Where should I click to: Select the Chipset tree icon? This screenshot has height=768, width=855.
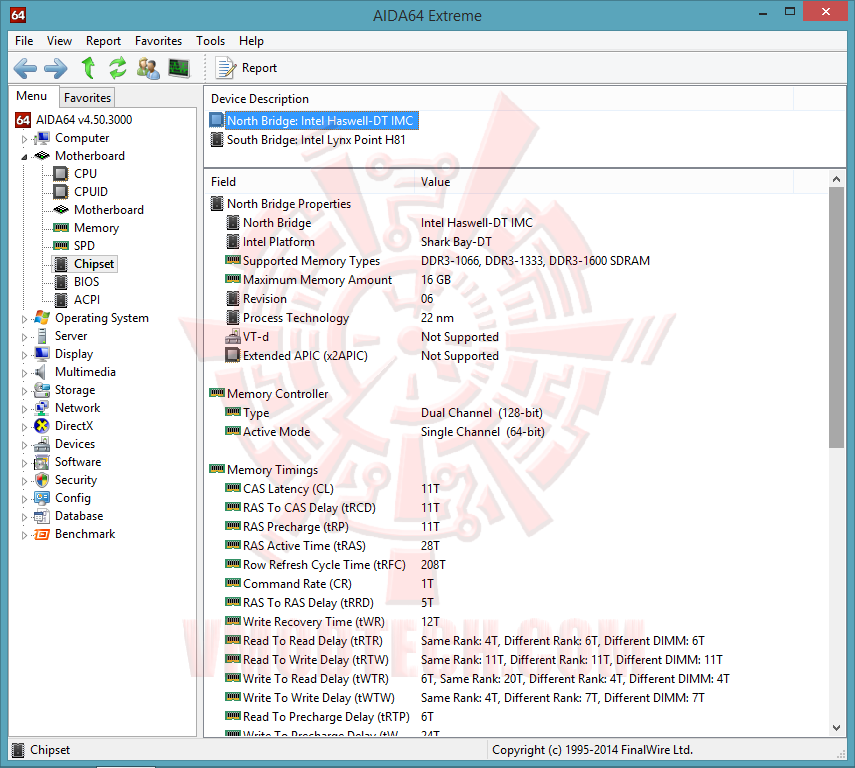pos(61,264)
